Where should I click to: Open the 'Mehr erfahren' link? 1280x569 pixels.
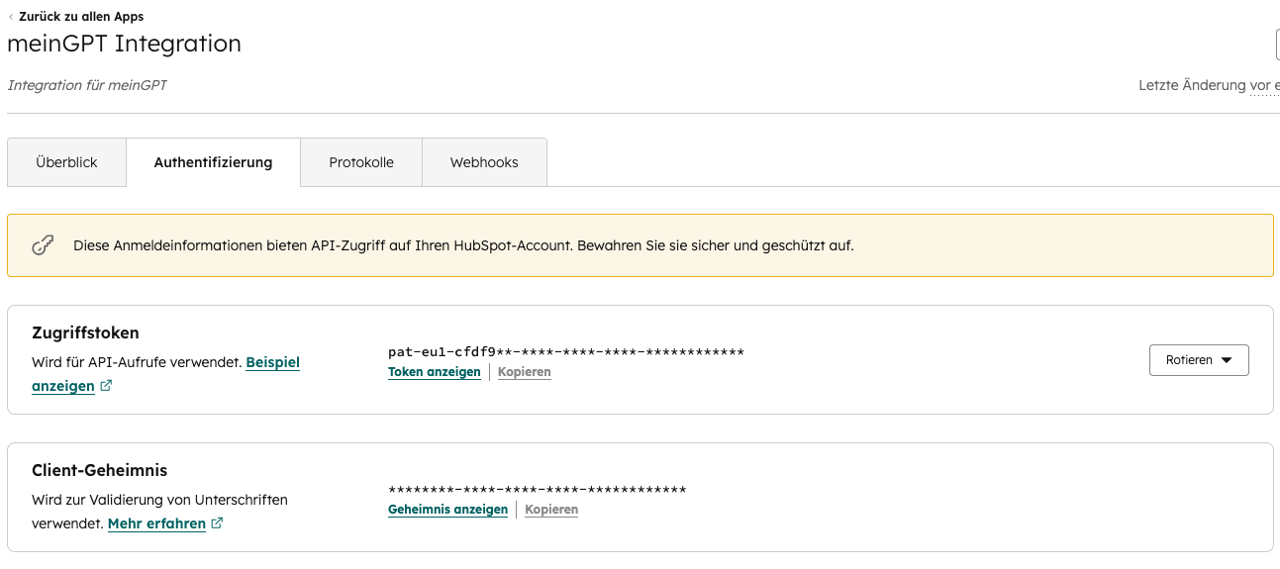[157, 523]
